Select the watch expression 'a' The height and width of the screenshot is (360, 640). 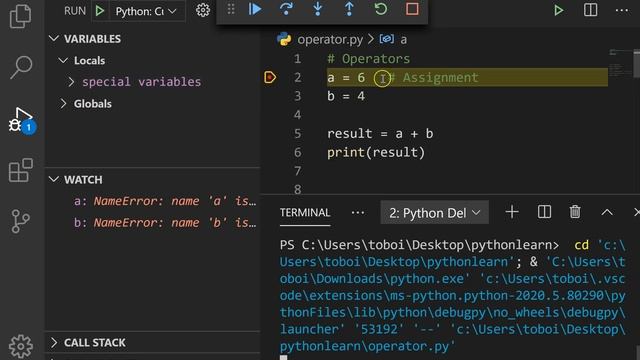click(165, 201)
